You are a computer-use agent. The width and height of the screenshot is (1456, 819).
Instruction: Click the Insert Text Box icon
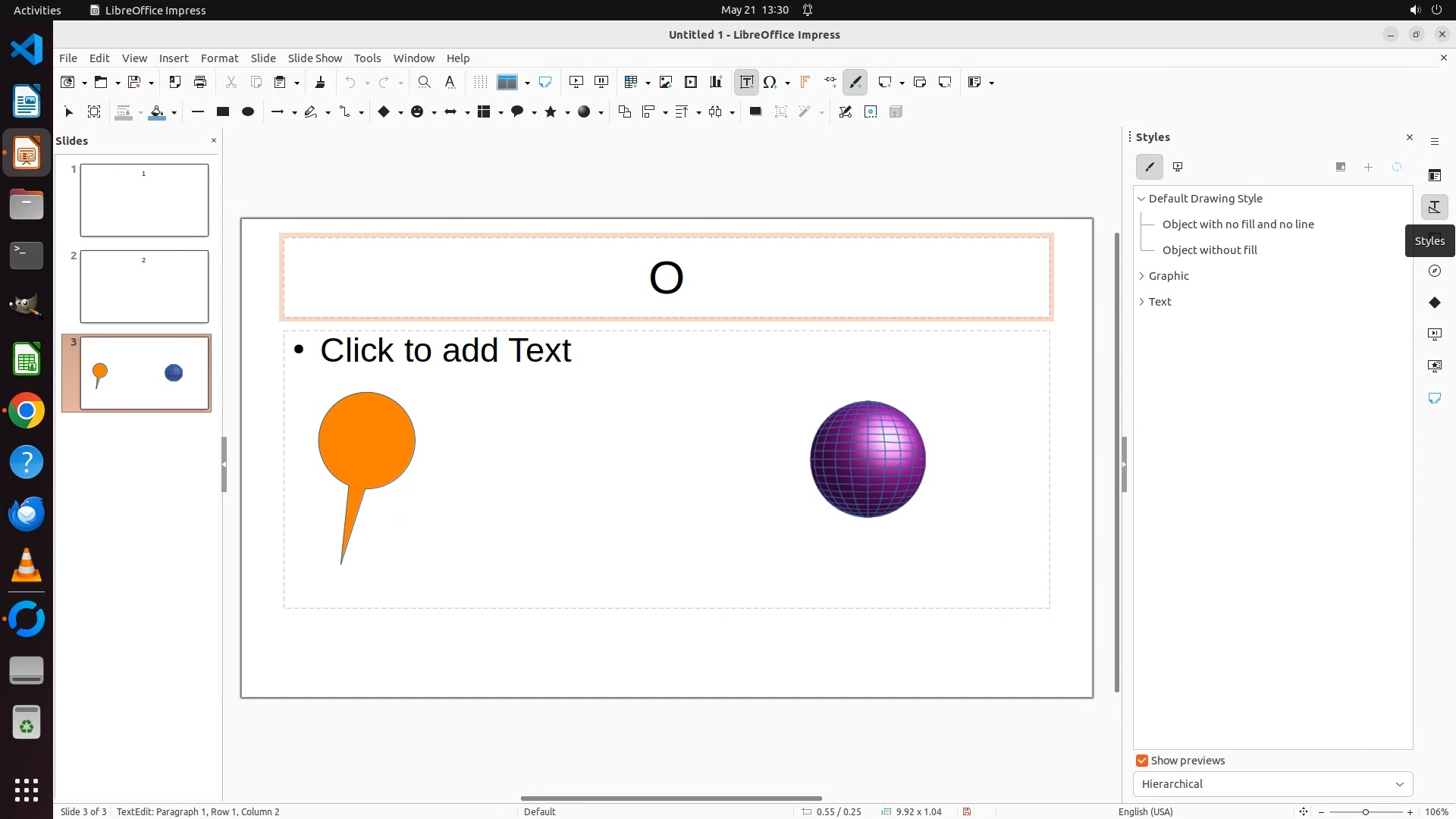(x=746, y=83)
